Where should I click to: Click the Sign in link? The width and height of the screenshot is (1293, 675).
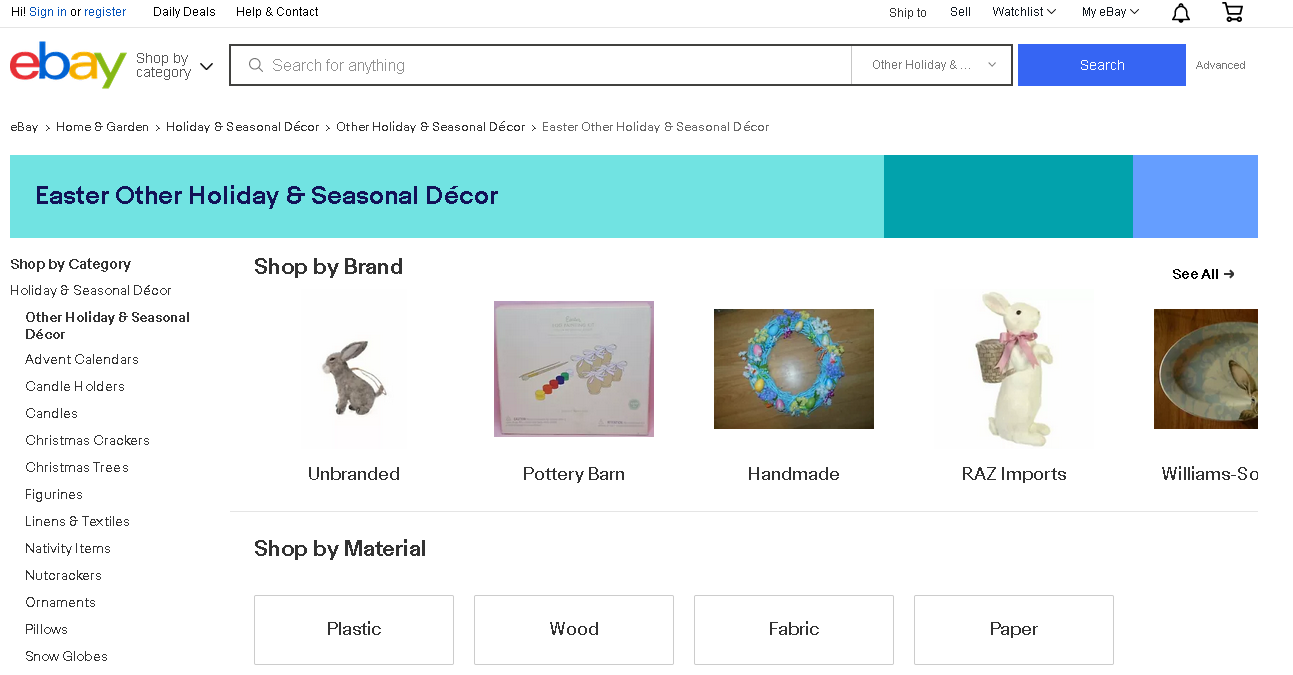tap(48, 12)
